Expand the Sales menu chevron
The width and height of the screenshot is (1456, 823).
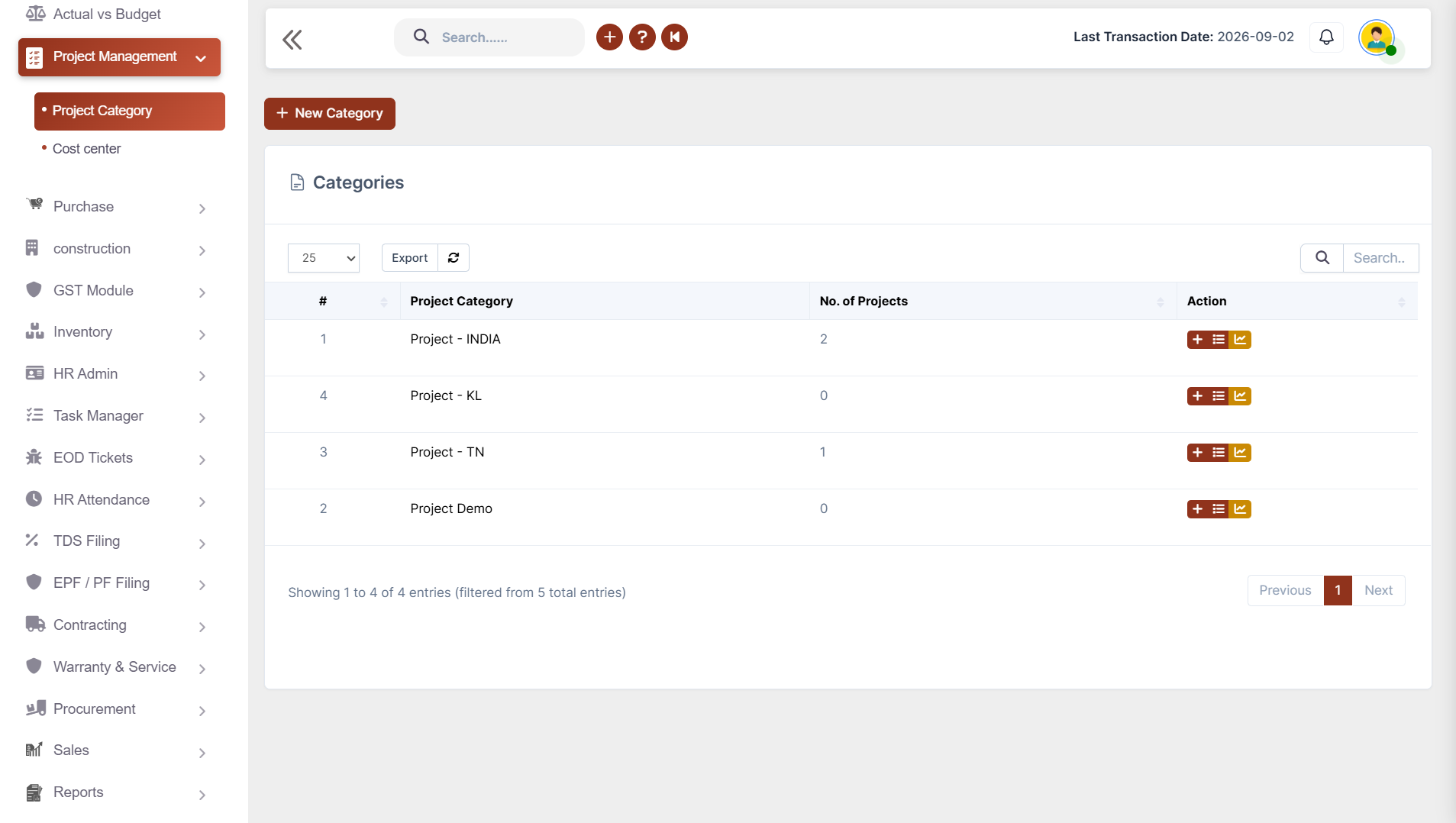pyautogui.click(x=202, y=753)
